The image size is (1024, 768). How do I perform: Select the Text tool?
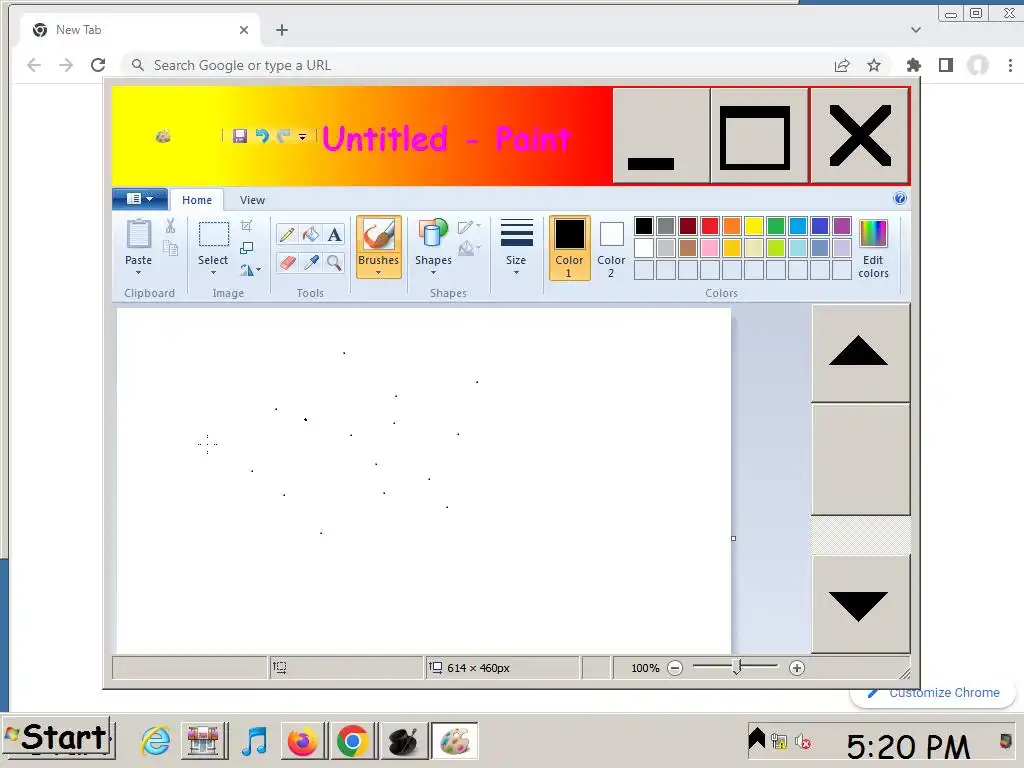pyautogui.click(x=334, y=234)
